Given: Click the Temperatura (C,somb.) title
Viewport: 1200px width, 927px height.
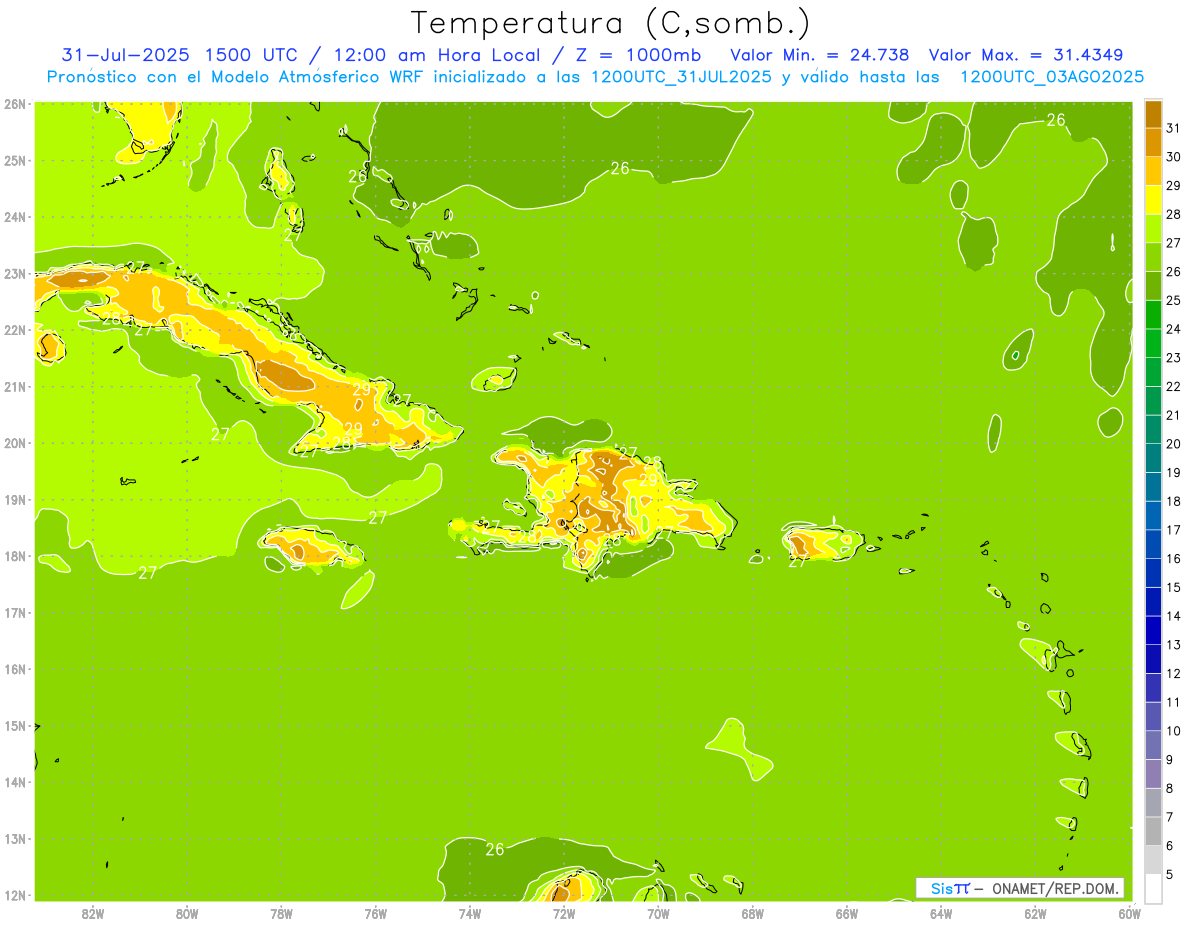Looking at the screenshot, I should [611, 23].
